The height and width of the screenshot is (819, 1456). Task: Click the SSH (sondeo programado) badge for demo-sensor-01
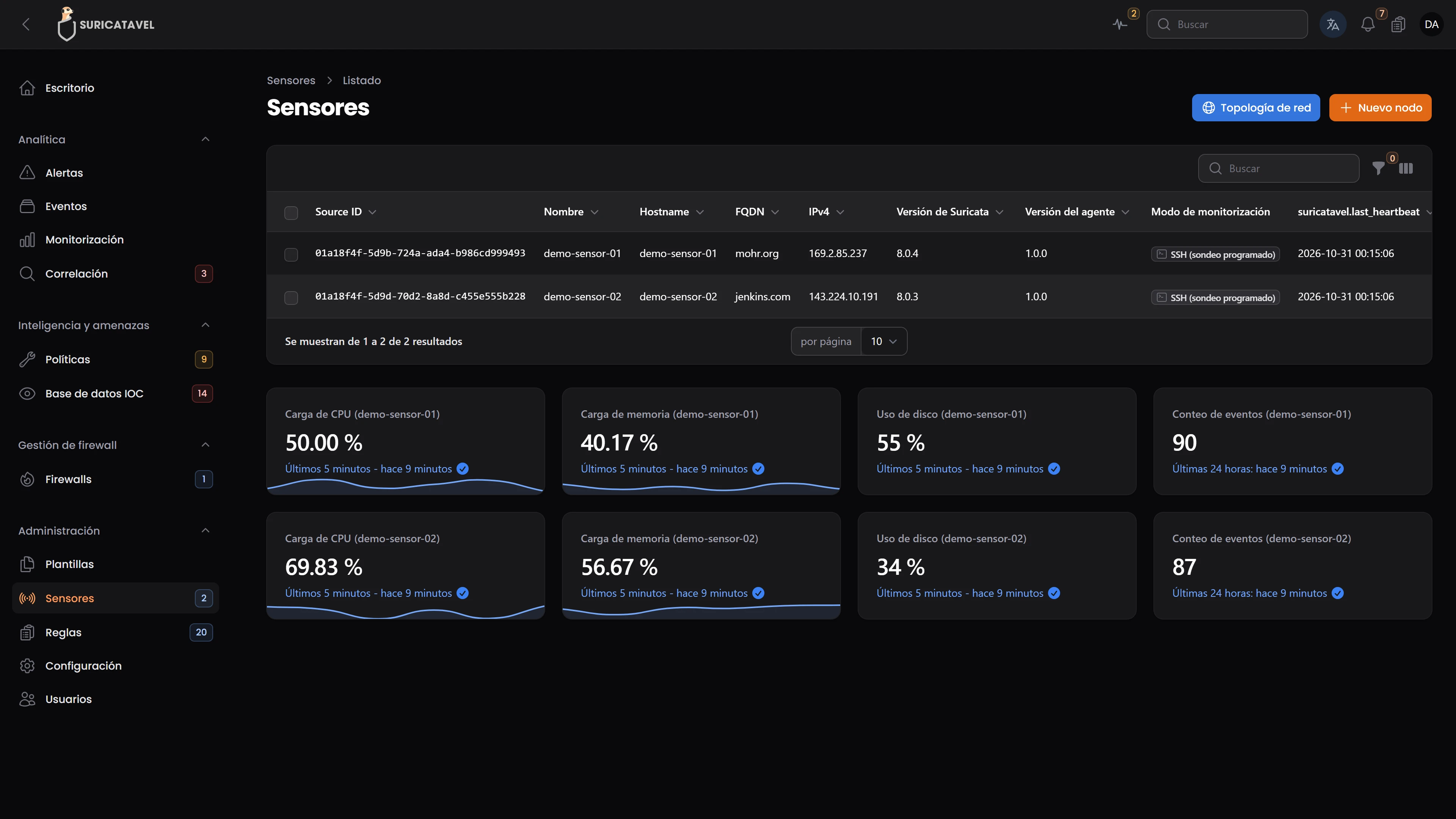pos(1215,254)
